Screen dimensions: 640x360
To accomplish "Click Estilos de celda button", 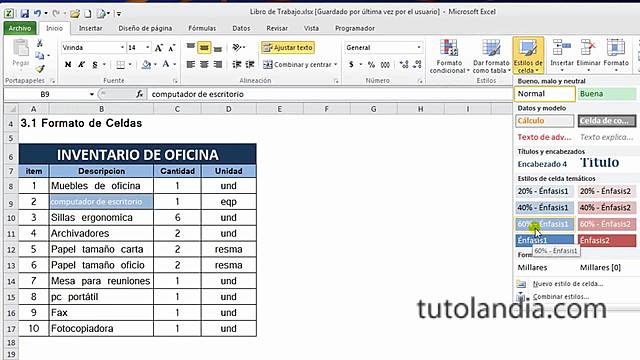I will point(528,56).
